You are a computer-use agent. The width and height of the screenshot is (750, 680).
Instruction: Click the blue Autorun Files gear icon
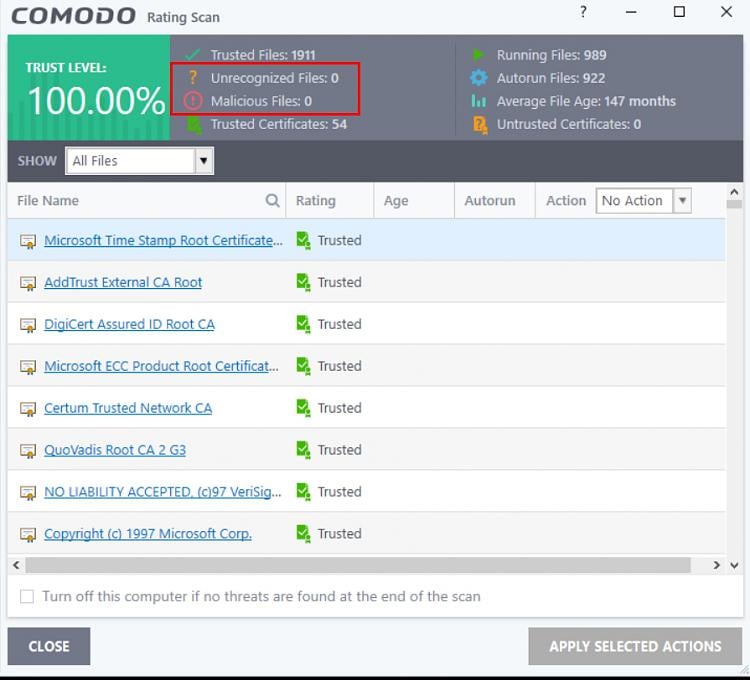point(478,77)
